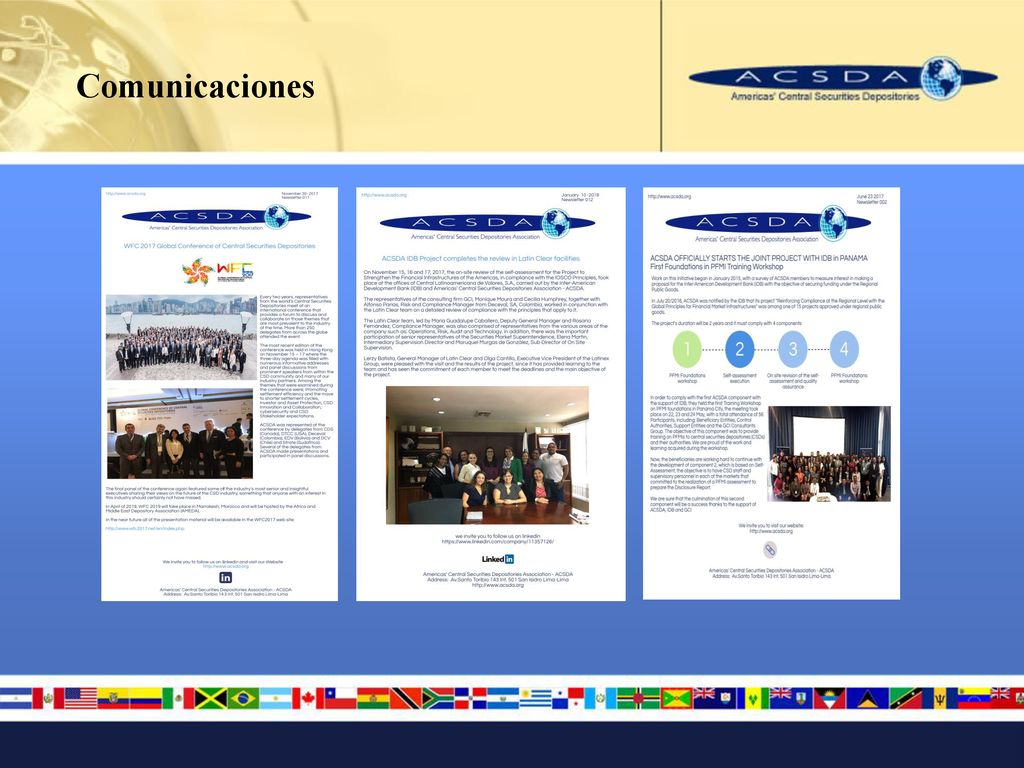Click the Bolivia flag
Image resolution: width=1024 pixels, height=768 pixels.
pyautogui.click(x=373, y=698)
